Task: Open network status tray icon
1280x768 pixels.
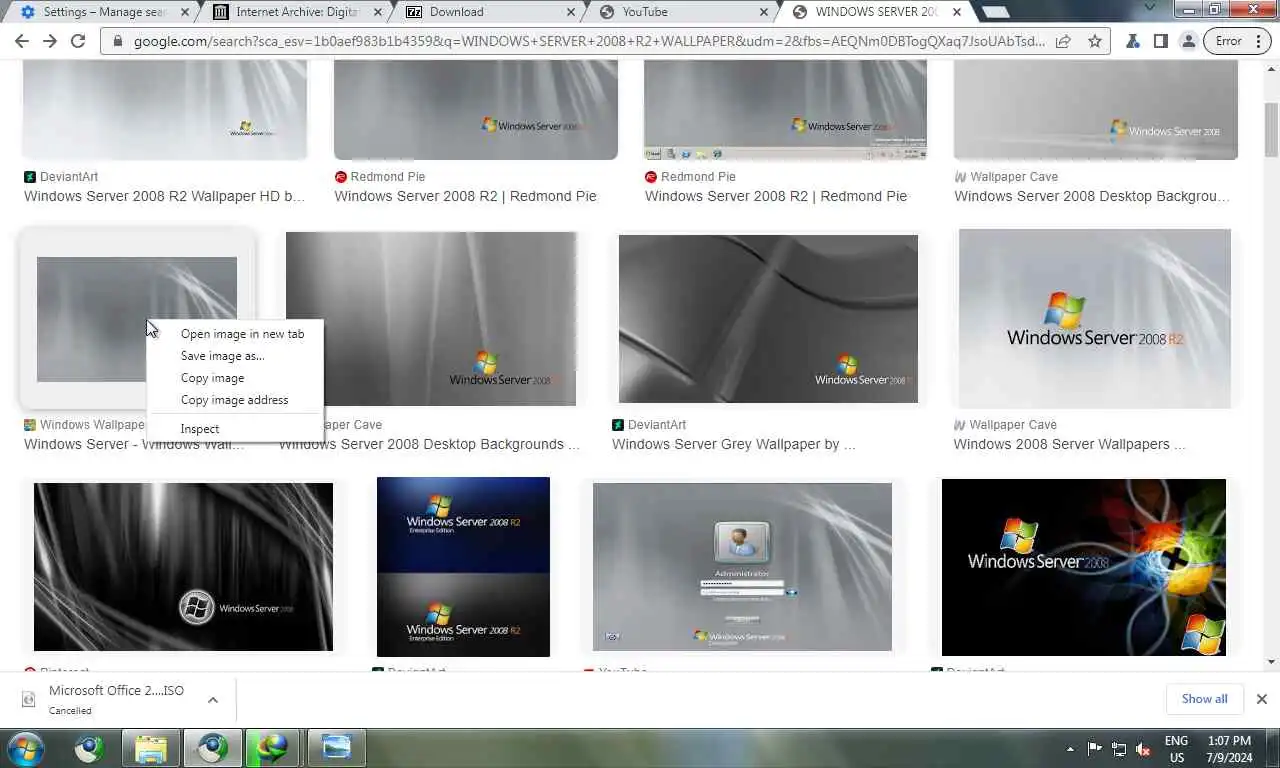Action: point(1119,749)
